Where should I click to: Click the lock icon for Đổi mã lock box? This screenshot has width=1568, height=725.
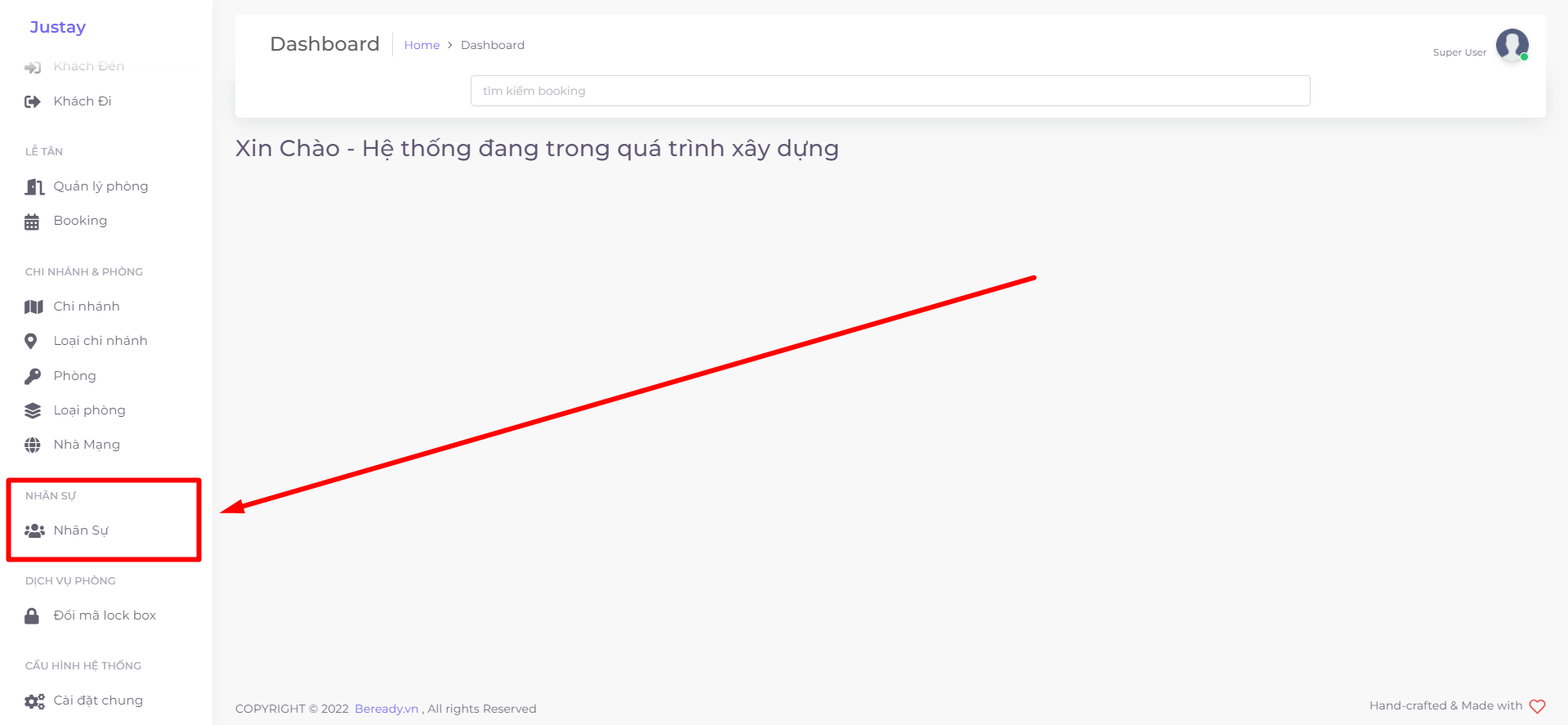(x=32, y=616)
